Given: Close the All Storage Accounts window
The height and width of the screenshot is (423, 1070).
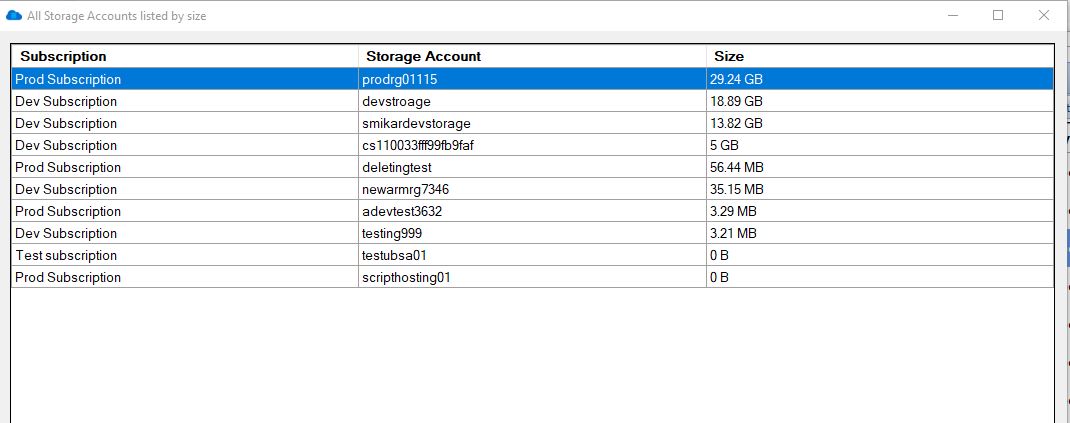Looking at the screenshot, I should [x=1043, y=15].
